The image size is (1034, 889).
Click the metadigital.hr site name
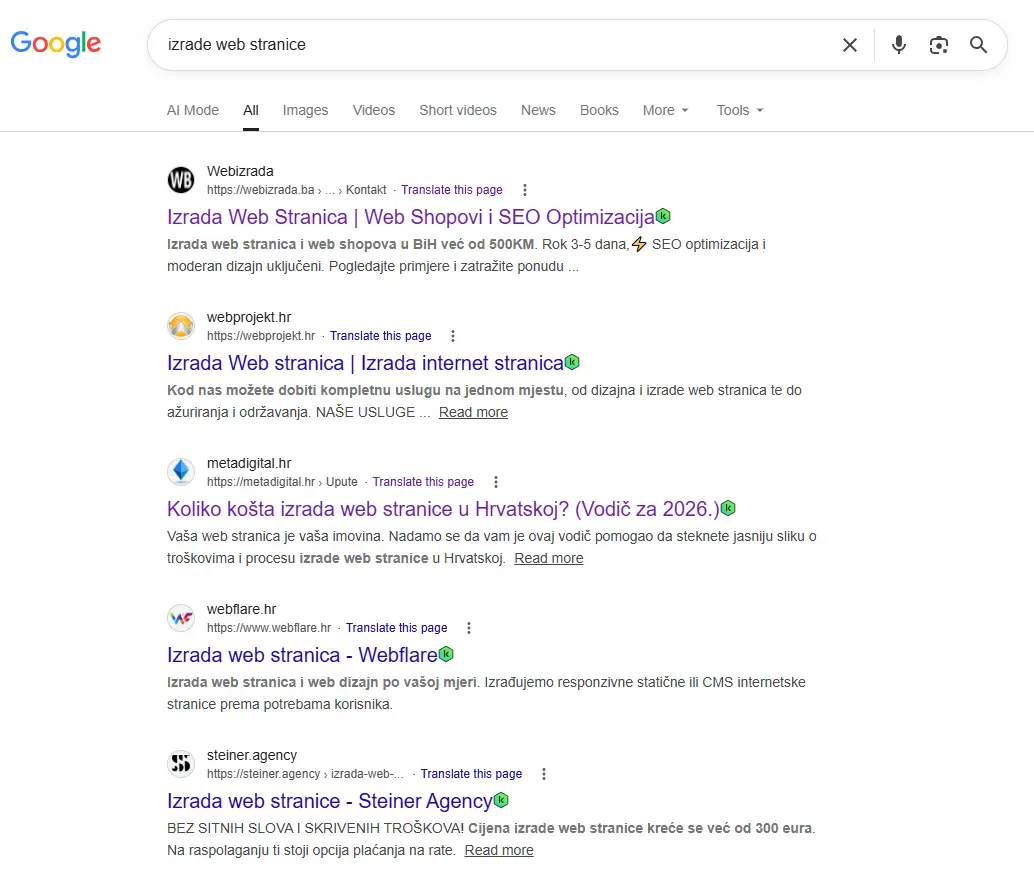coord(249,464)
